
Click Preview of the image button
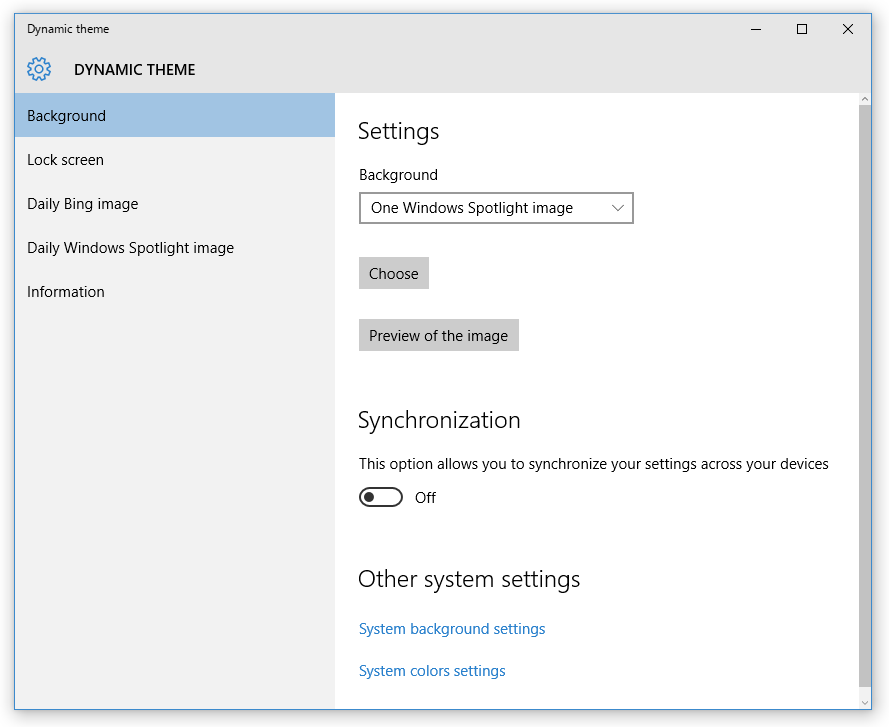click(438, 335)
